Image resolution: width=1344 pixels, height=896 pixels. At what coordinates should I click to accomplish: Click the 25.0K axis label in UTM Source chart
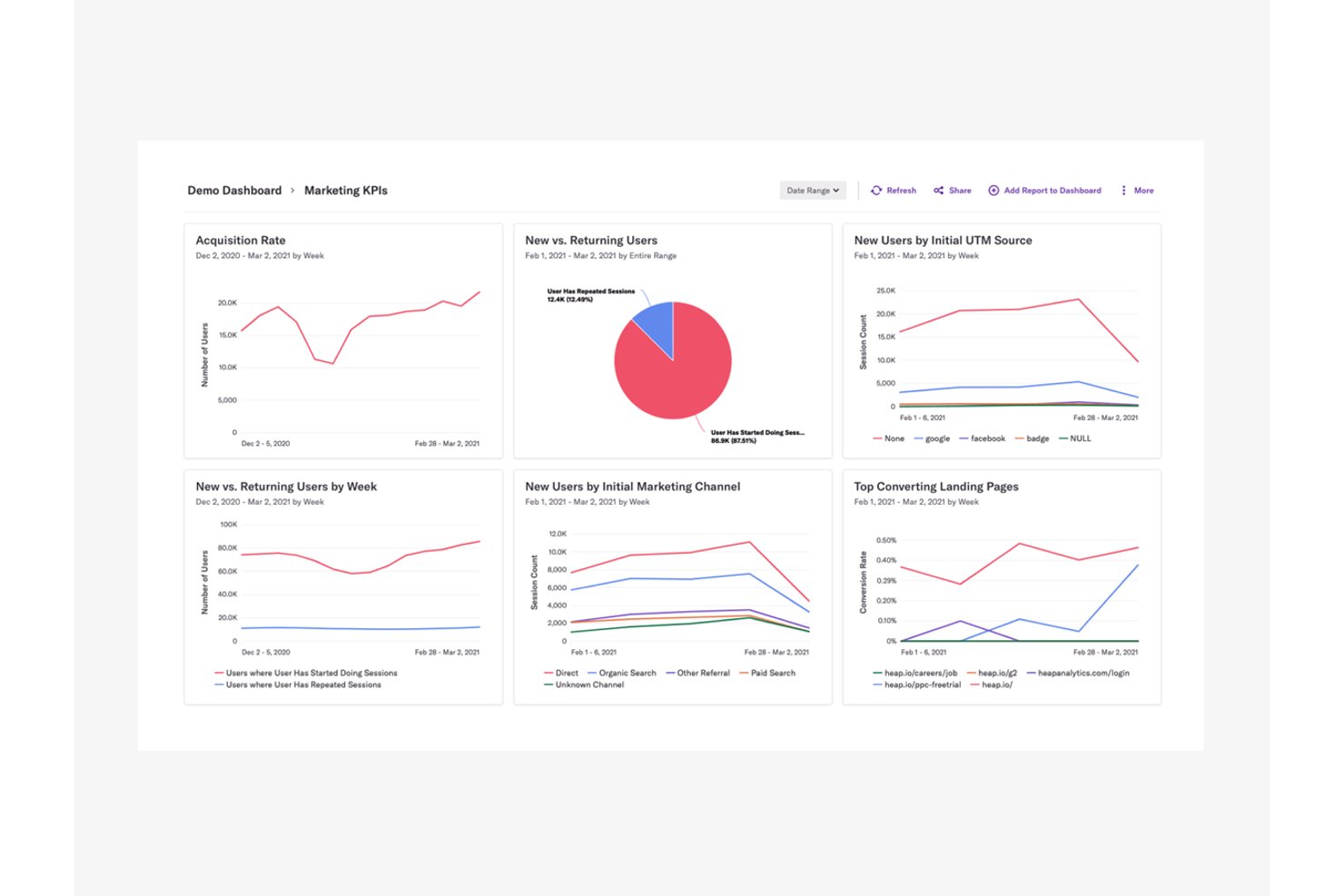pos(885,290)
